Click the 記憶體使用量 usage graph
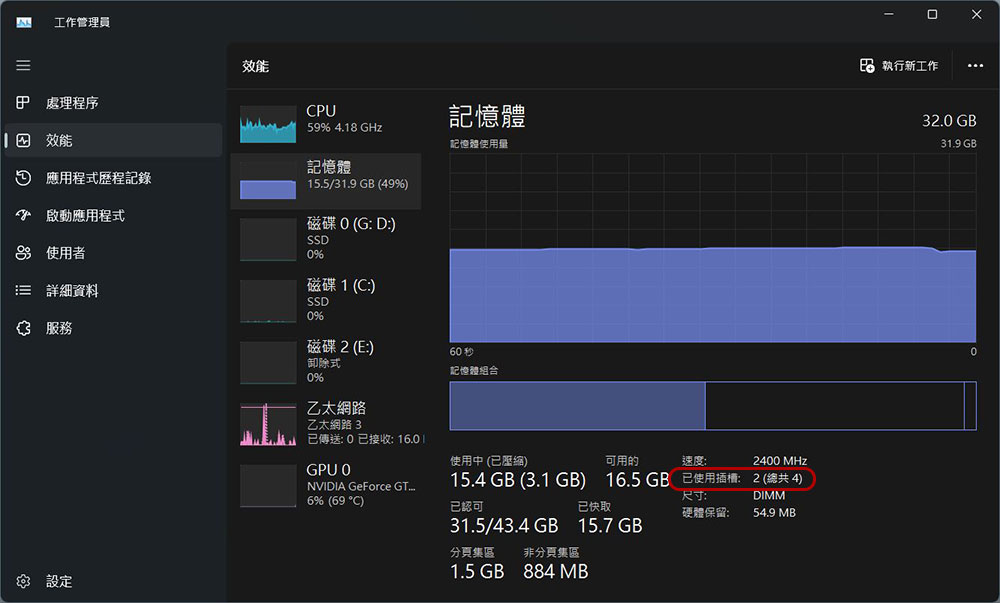 pyautogui.click(x=712, y=248)
